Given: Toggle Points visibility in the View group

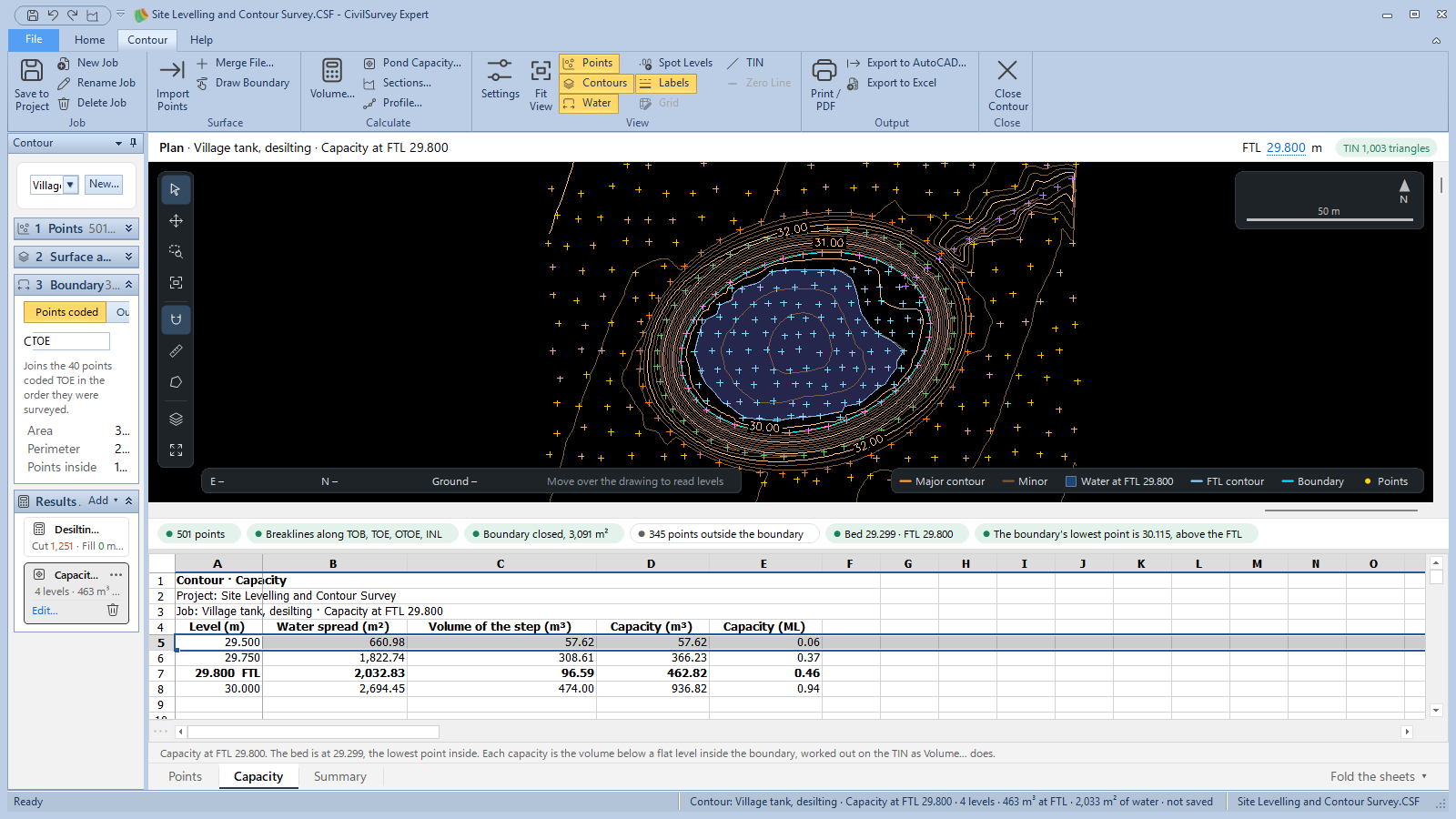Looking at the screenshot, I should (589, 63).
